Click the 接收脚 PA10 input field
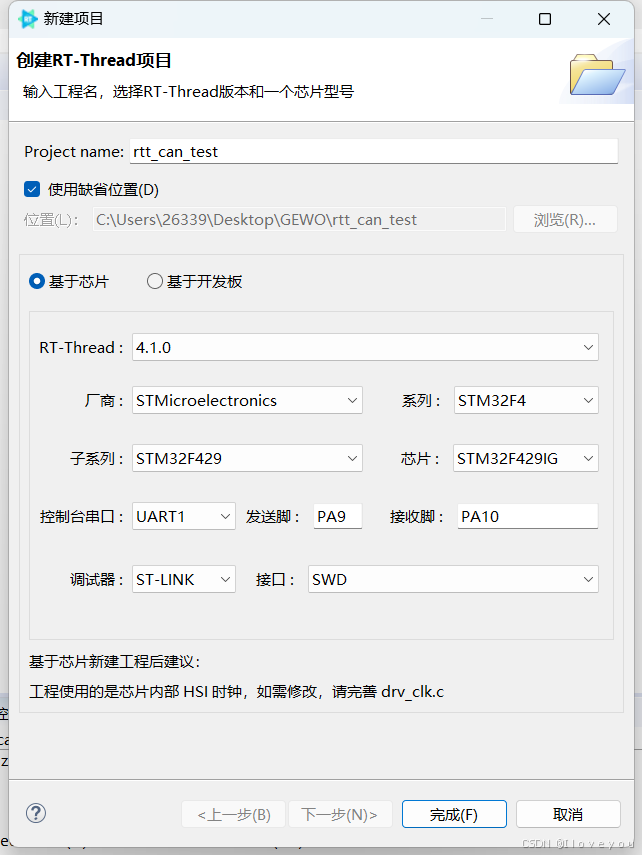The width and height of the screenshot is (642, 855). coord(527,516)
